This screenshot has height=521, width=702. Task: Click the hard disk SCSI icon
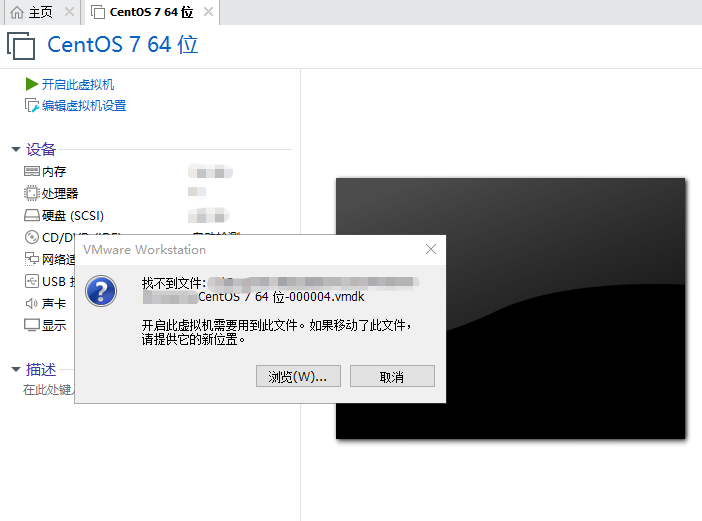(32, 216)
